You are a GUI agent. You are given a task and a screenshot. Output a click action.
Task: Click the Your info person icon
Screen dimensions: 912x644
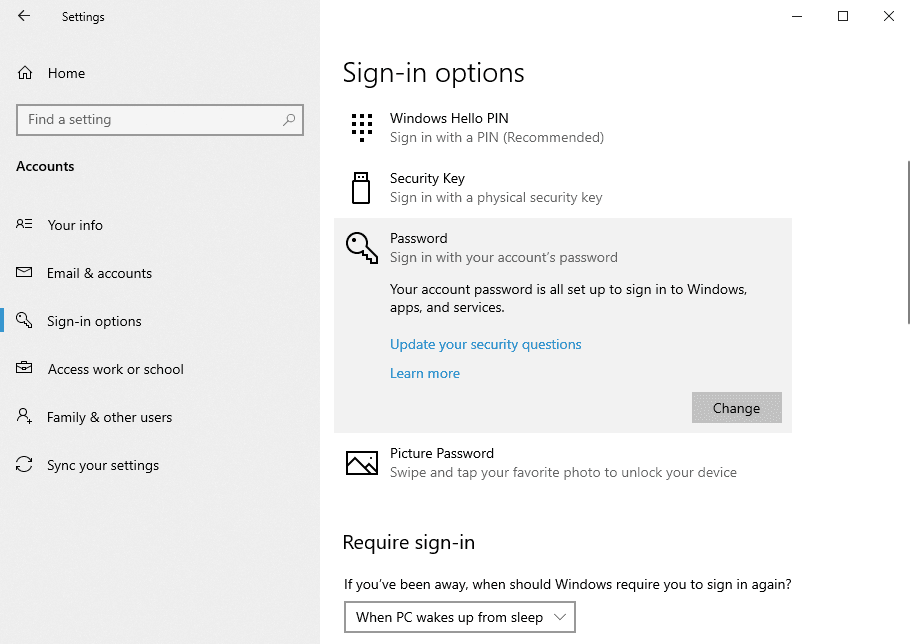[x=24, y=224]
